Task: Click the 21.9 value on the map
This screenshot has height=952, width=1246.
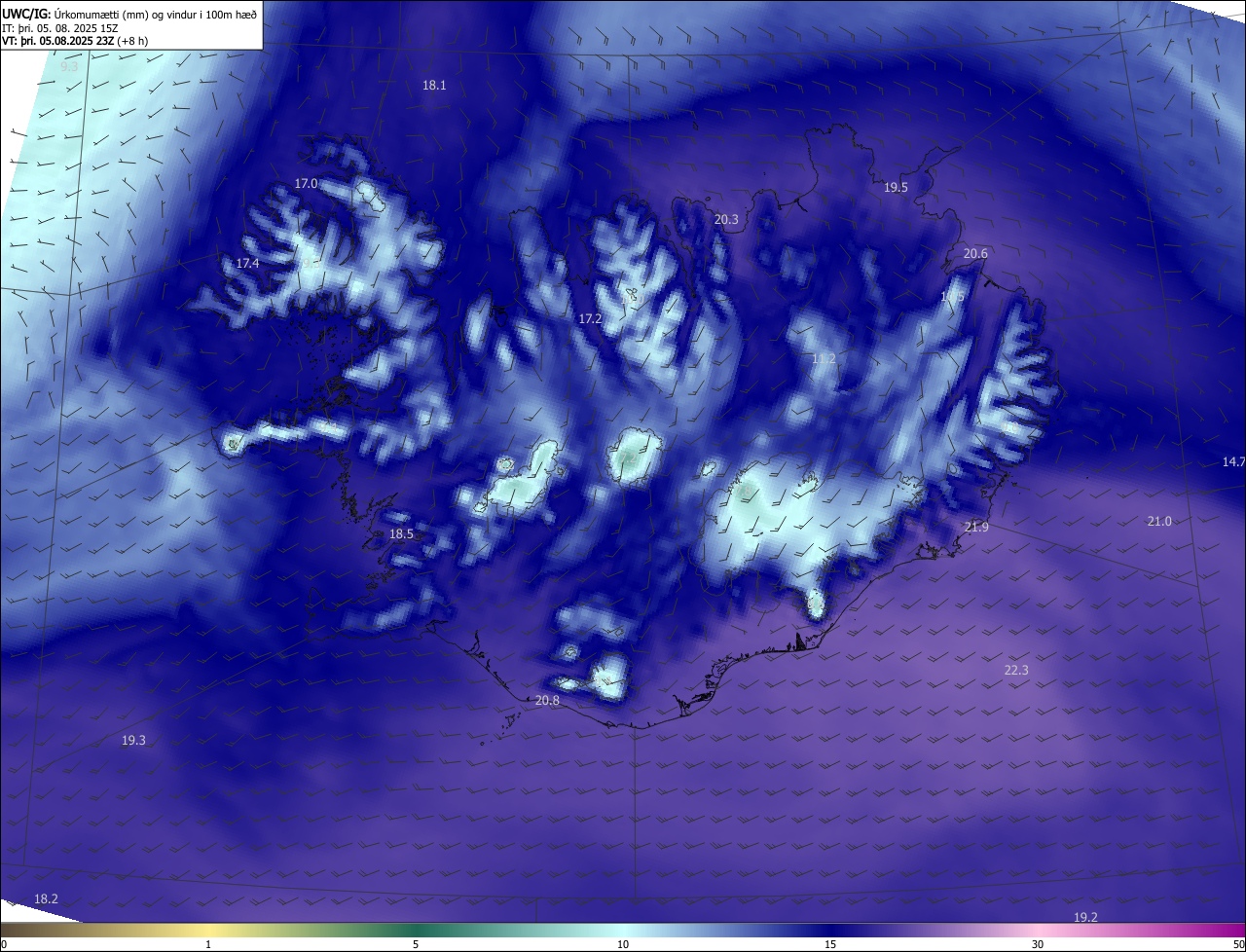Action: [976, 528]
